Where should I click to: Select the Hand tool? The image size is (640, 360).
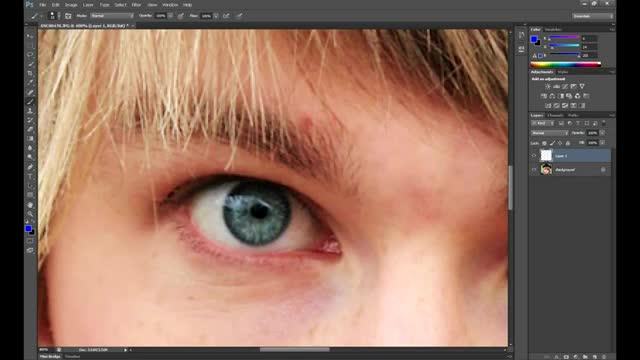tap(30, 205)
